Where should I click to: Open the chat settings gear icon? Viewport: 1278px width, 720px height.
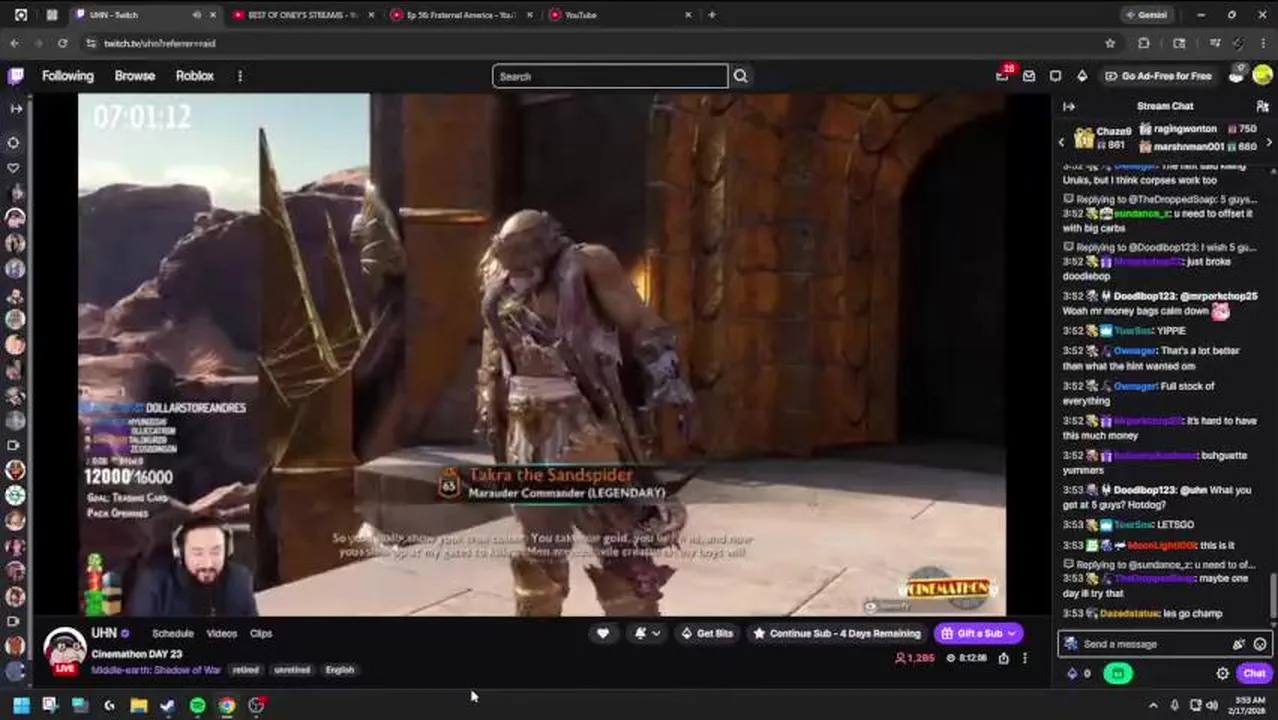[x=1222, y=673]
